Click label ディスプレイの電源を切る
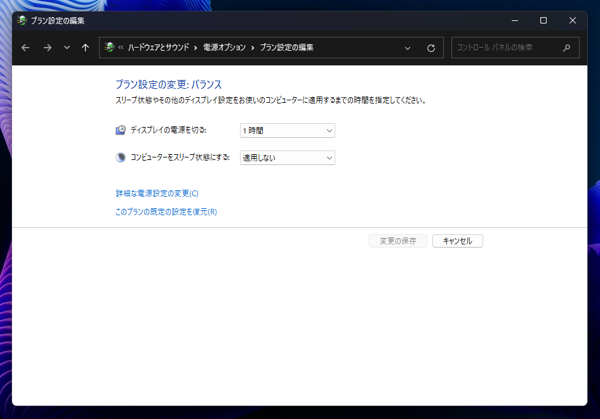 click(x=168, y=130)
